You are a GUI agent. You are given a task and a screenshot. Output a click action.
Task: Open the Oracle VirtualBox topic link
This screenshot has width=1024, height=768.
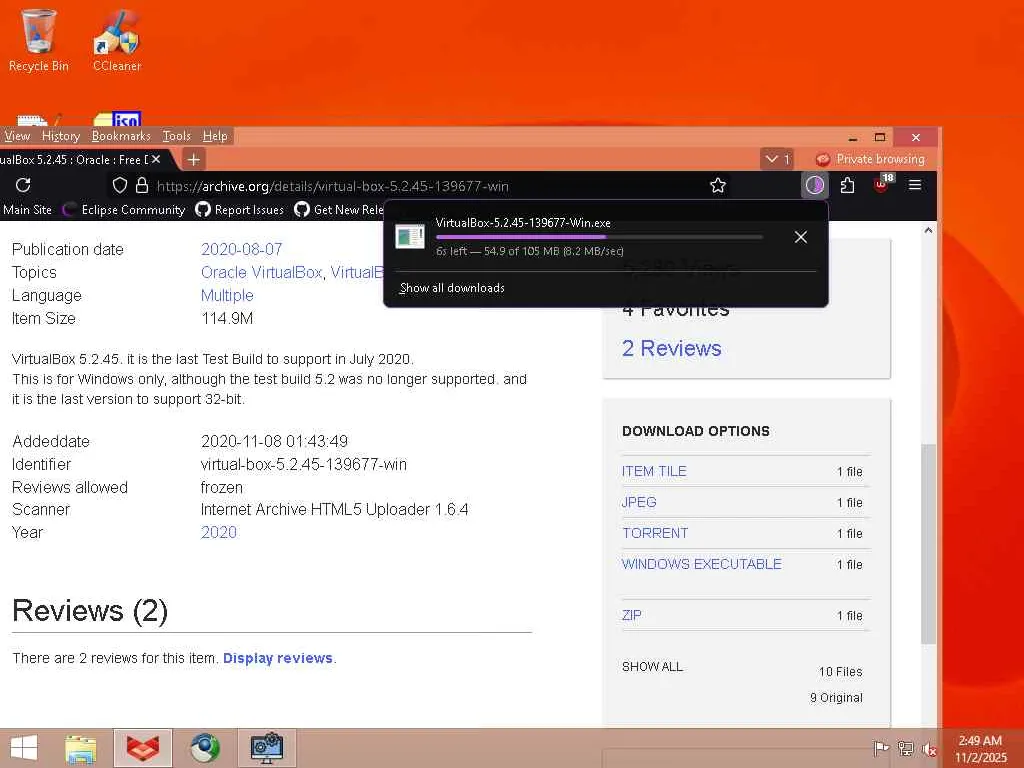pyautogui.click(x=261, y=272)
